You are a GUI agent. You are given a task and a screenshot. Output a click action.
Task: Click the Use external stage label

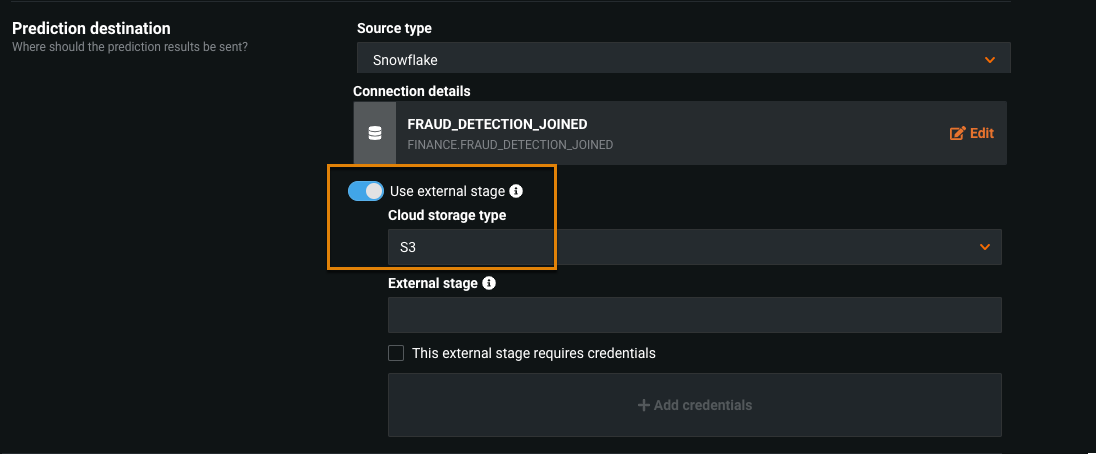pyautogui.click(x=447, y=191)
